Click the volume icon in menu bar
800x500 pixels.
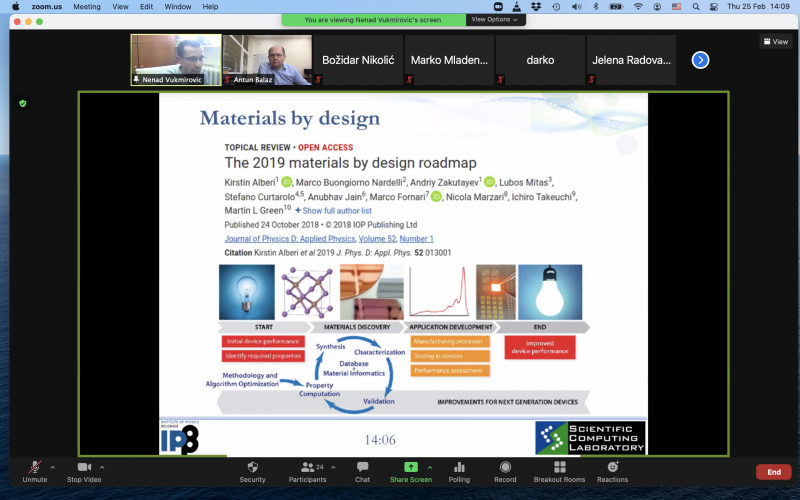coord(577,7)
